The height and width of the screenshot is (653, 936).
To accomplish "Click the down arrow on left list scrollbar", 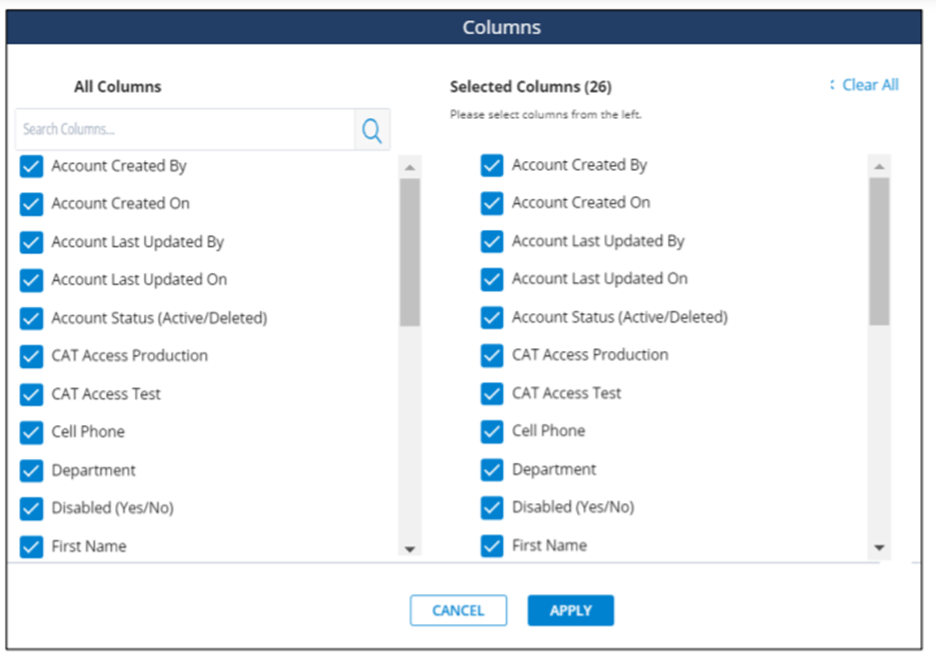I will (410, 547).
